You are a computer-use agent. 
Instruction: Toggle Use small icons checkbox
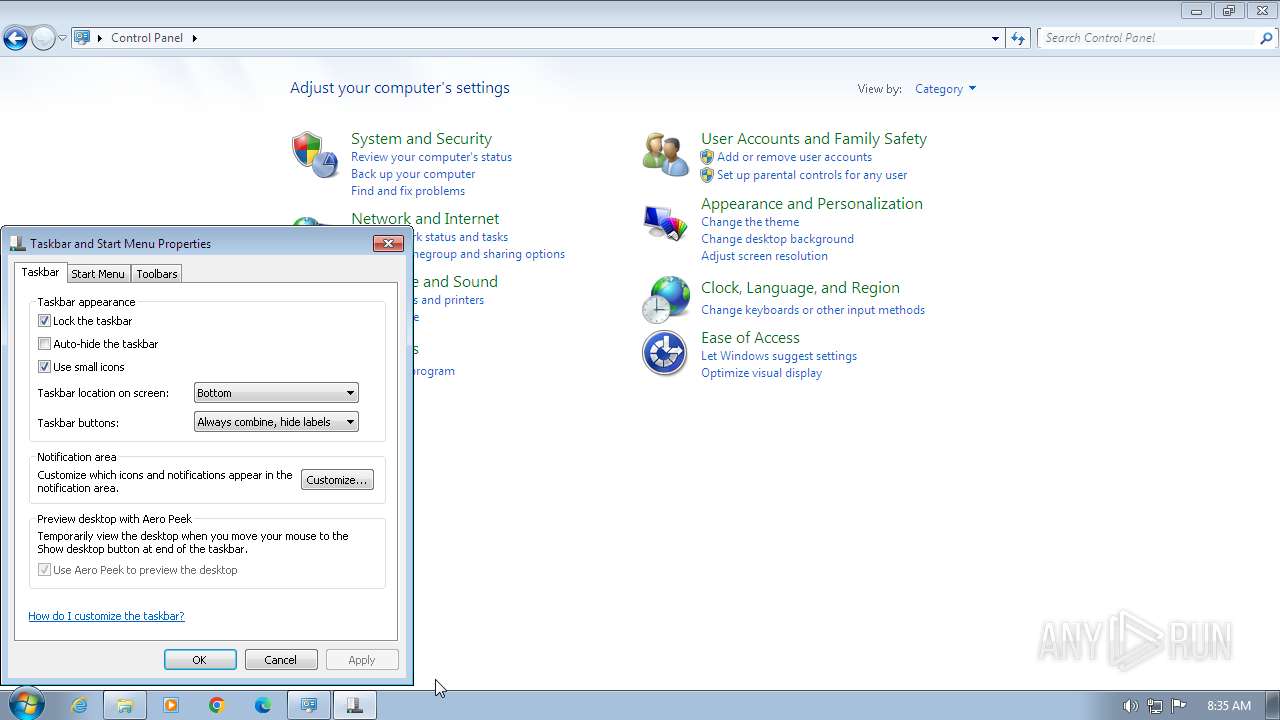click(44, 367)
